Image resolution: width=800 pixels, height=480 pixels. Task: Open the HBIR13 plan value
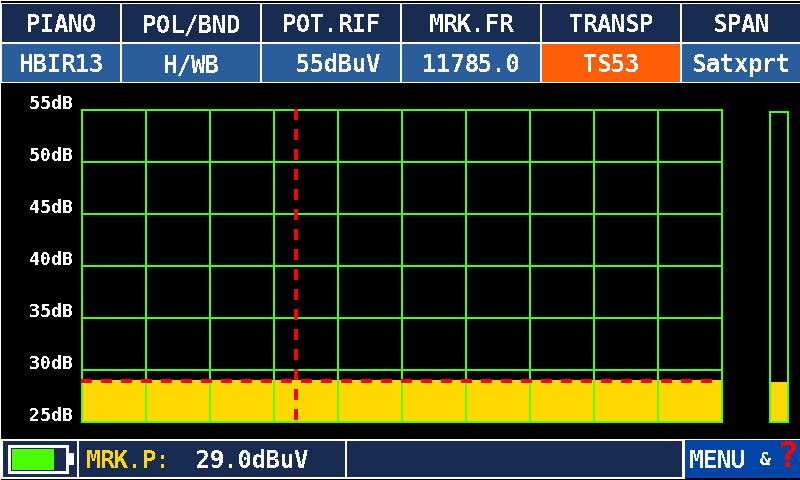tap(61, 63)
